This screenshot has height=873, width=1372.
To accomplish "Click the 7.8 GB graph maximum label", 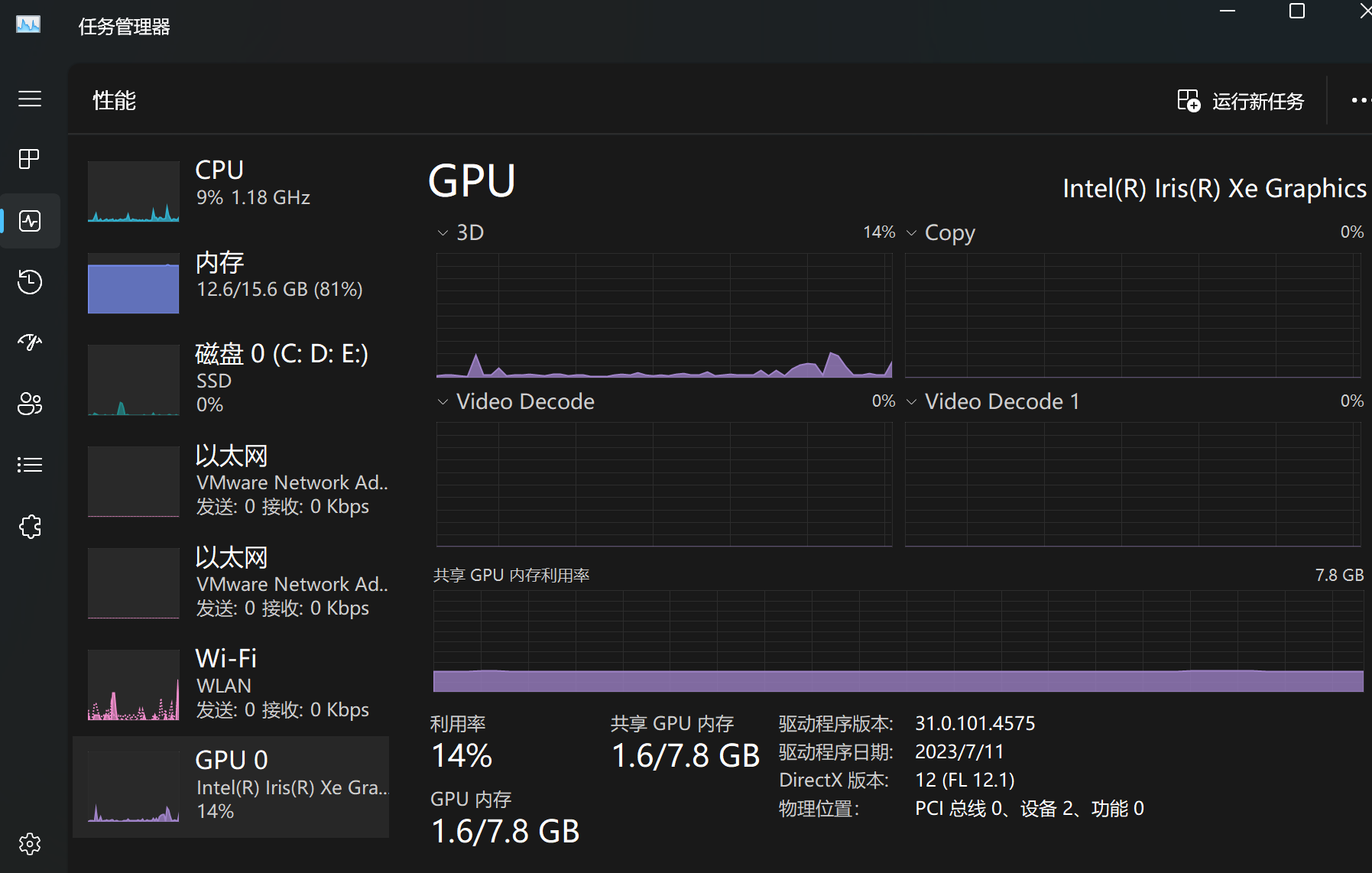I will 1339,575.
